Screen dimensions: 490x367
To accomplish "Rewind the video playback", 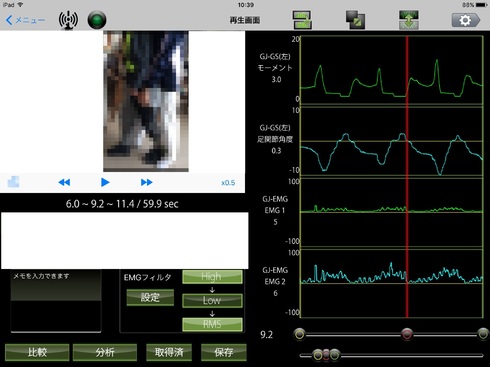I will pos(64,182).
